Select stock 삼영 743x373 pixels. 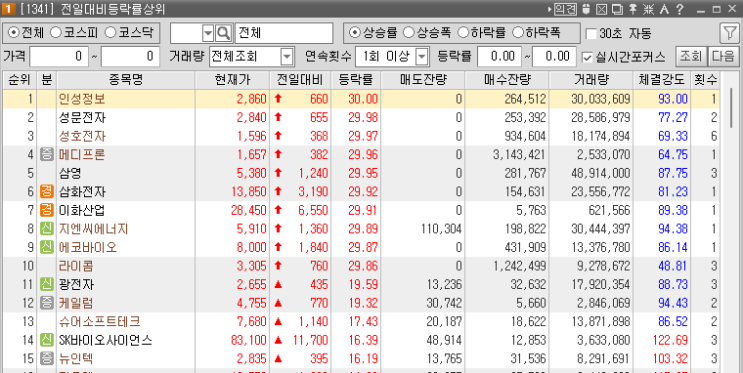point(71,173)
